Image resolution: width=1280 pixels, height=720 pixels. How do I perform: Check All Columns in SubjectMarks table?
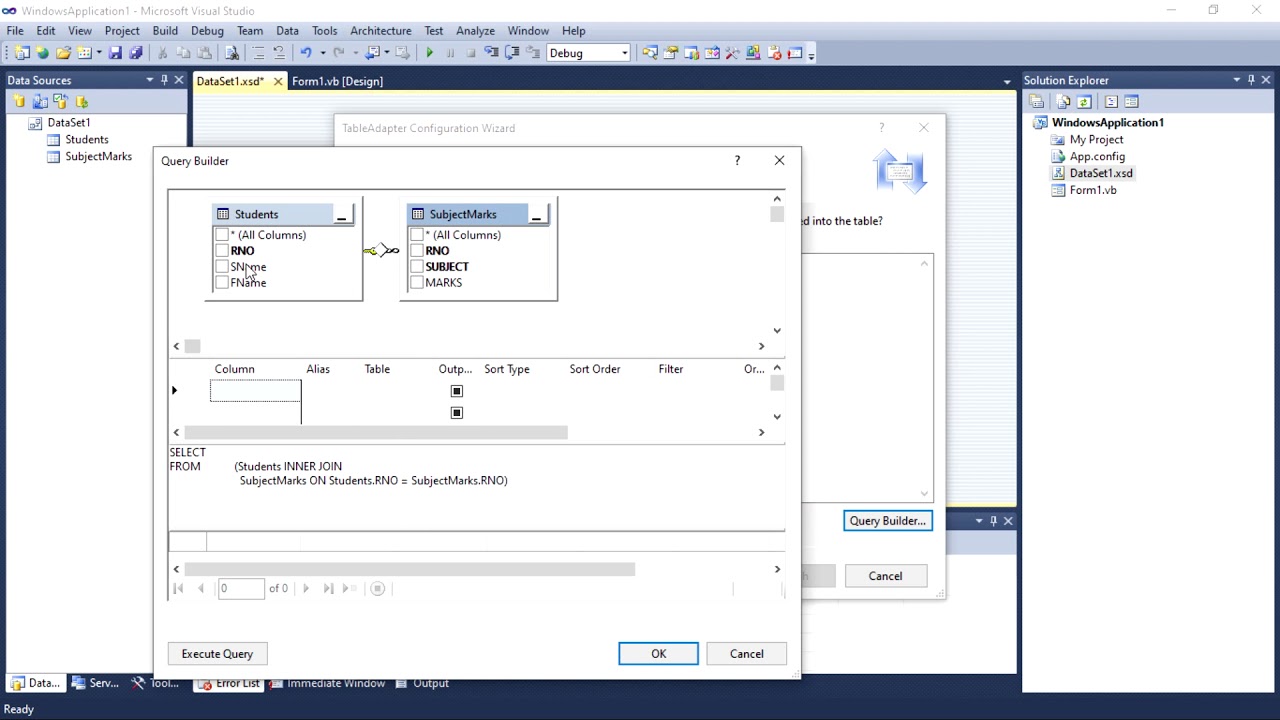(417, 235)
